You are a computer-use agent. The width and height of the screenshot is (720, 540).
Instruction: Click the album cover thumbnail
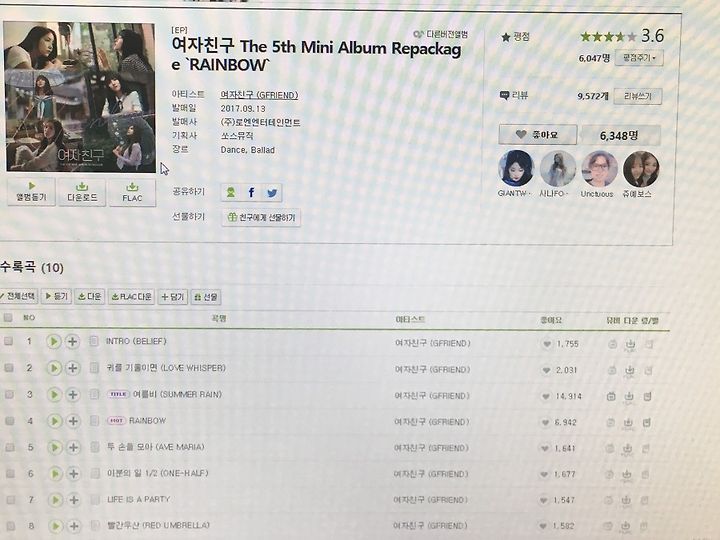click(x=80, y=97)
